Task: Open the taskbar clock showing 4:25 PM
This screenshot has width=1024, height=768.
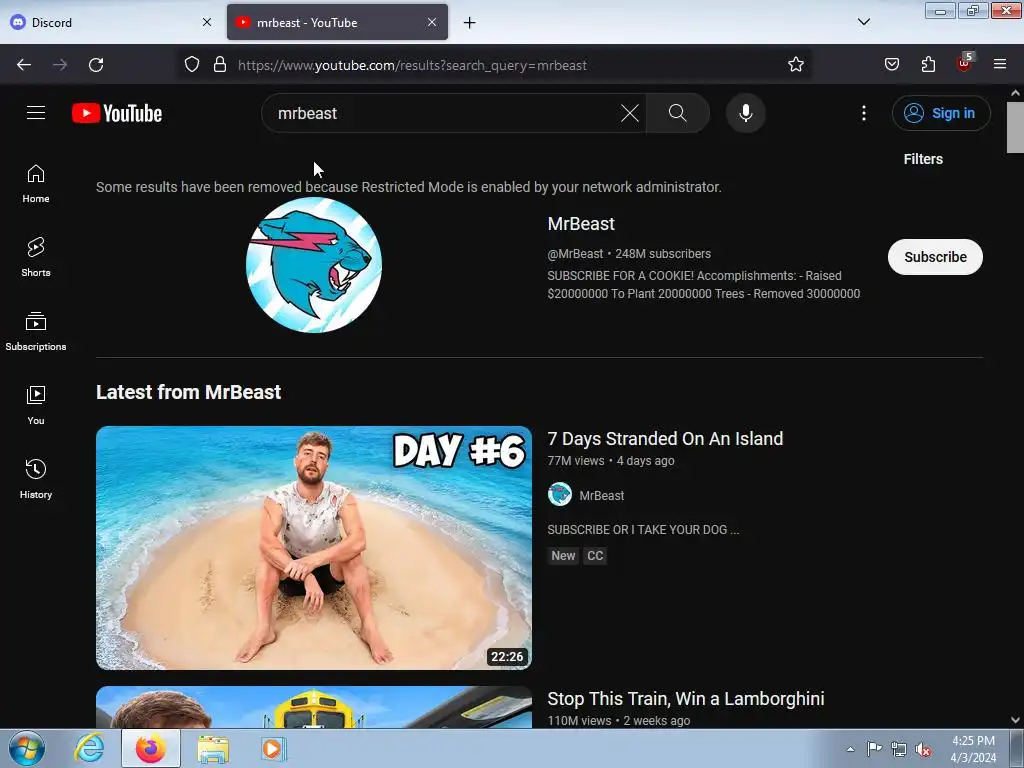Action: point(973,749)
